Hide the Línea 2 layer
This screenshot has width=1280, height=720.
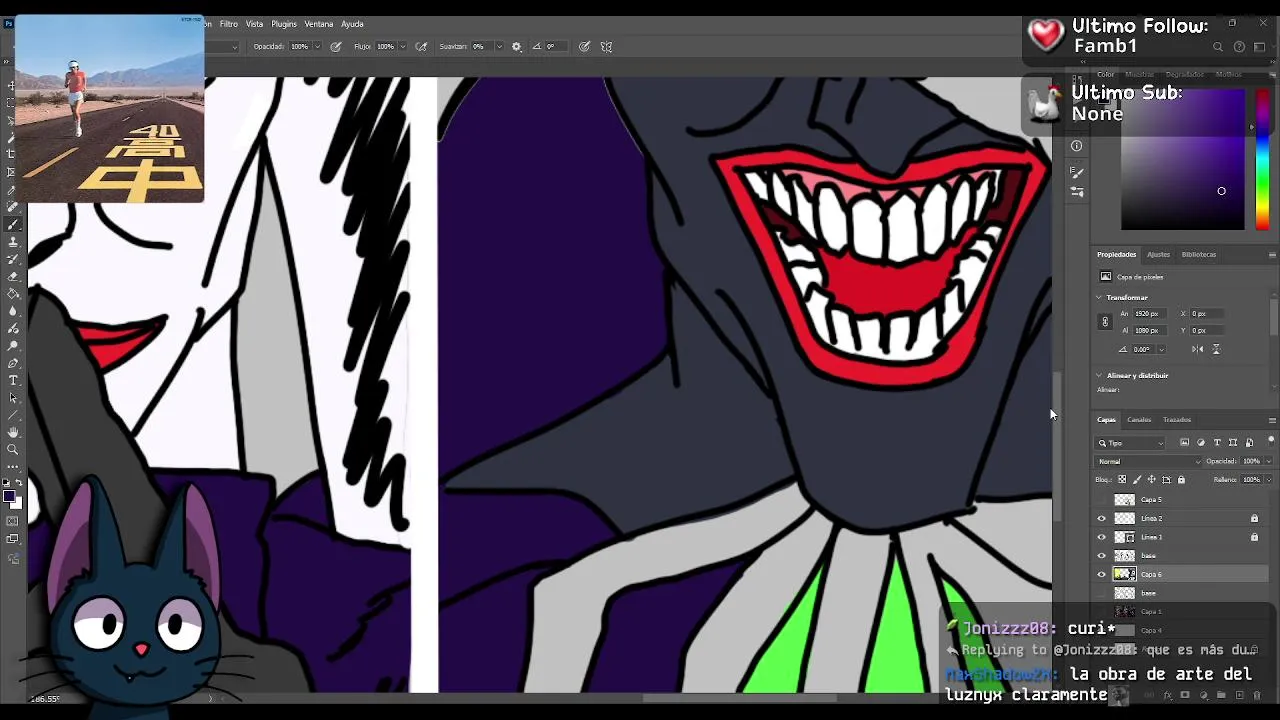(1102, 518)
